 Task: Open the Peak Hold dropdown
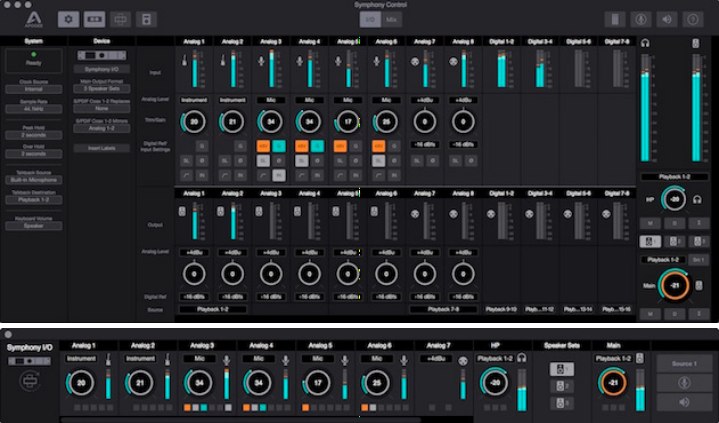pyautogui.click(x=33, y=135)
